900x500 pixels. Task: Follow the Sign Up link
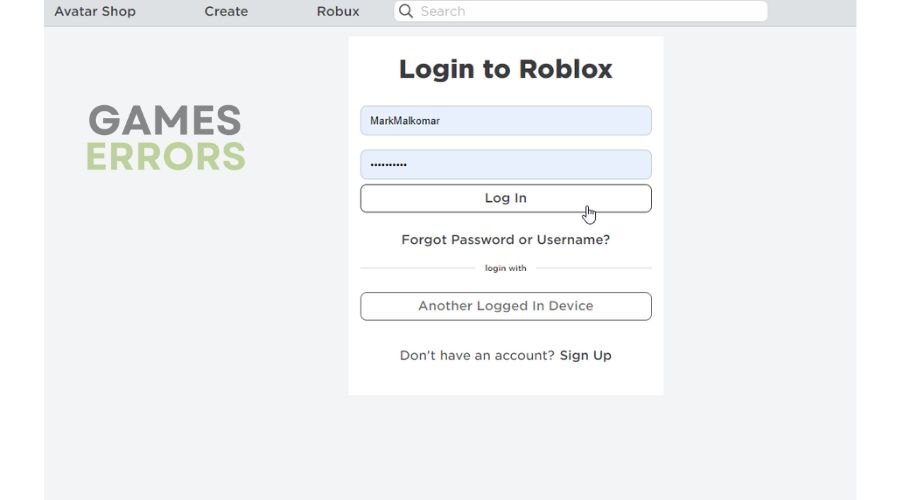[x=585, y=355]
